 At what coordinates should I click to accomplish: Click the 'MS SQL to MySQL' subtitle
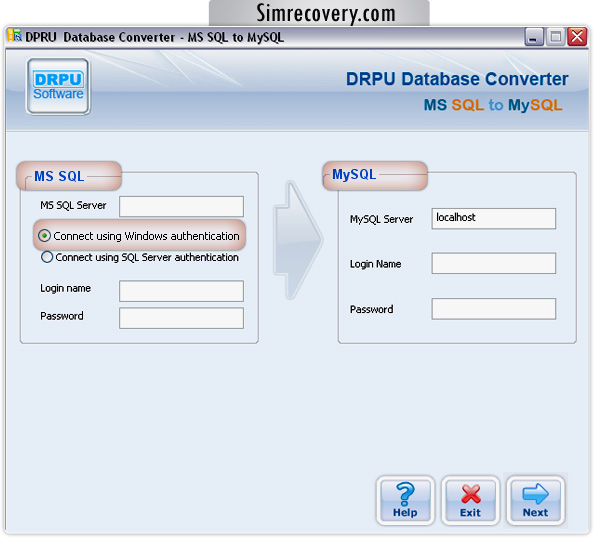coord(492,105)
